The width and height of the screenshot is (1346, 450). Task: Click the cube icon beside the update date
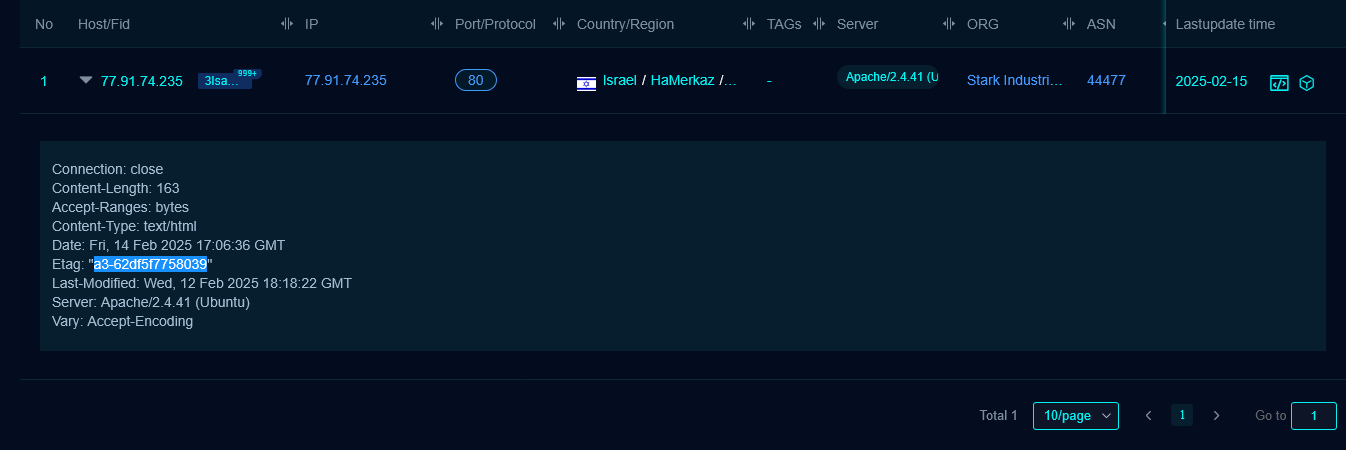[x=1306, y=83]
